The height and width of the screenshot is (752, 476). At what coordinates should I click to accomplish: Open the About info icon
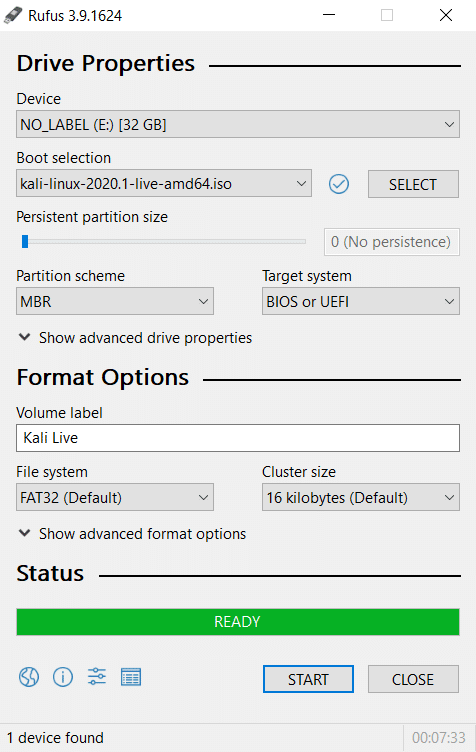pyautogui.click(x=63, y=677)
